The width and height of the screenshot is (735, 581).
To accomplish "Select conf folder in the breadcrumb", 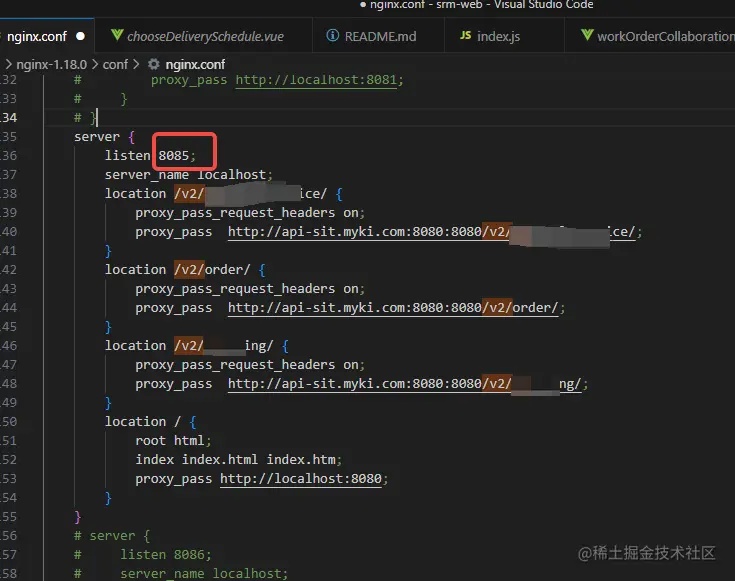I will click(115, 64).
